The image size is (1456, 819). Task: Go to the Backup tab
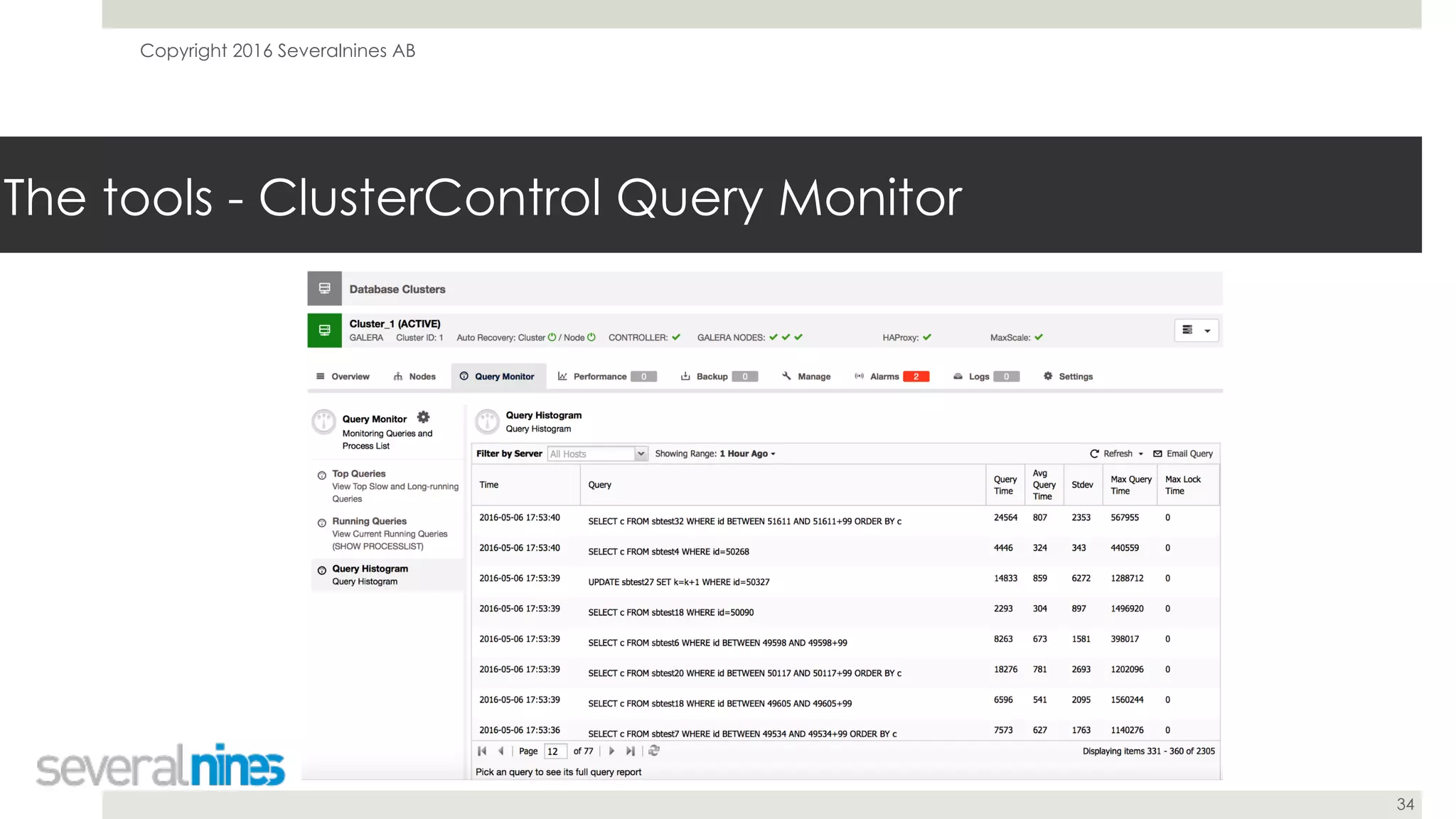pos(719,376)
